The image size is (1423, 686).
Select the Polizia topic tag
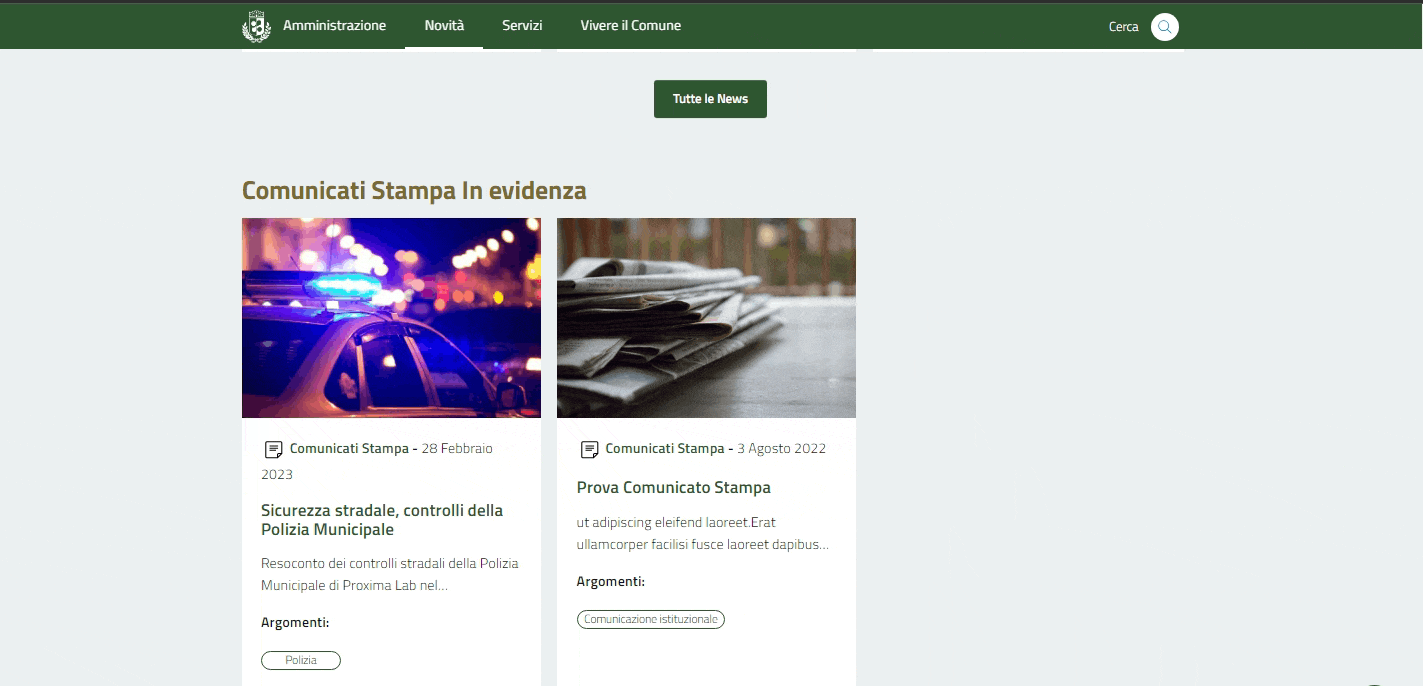[301, 660]
